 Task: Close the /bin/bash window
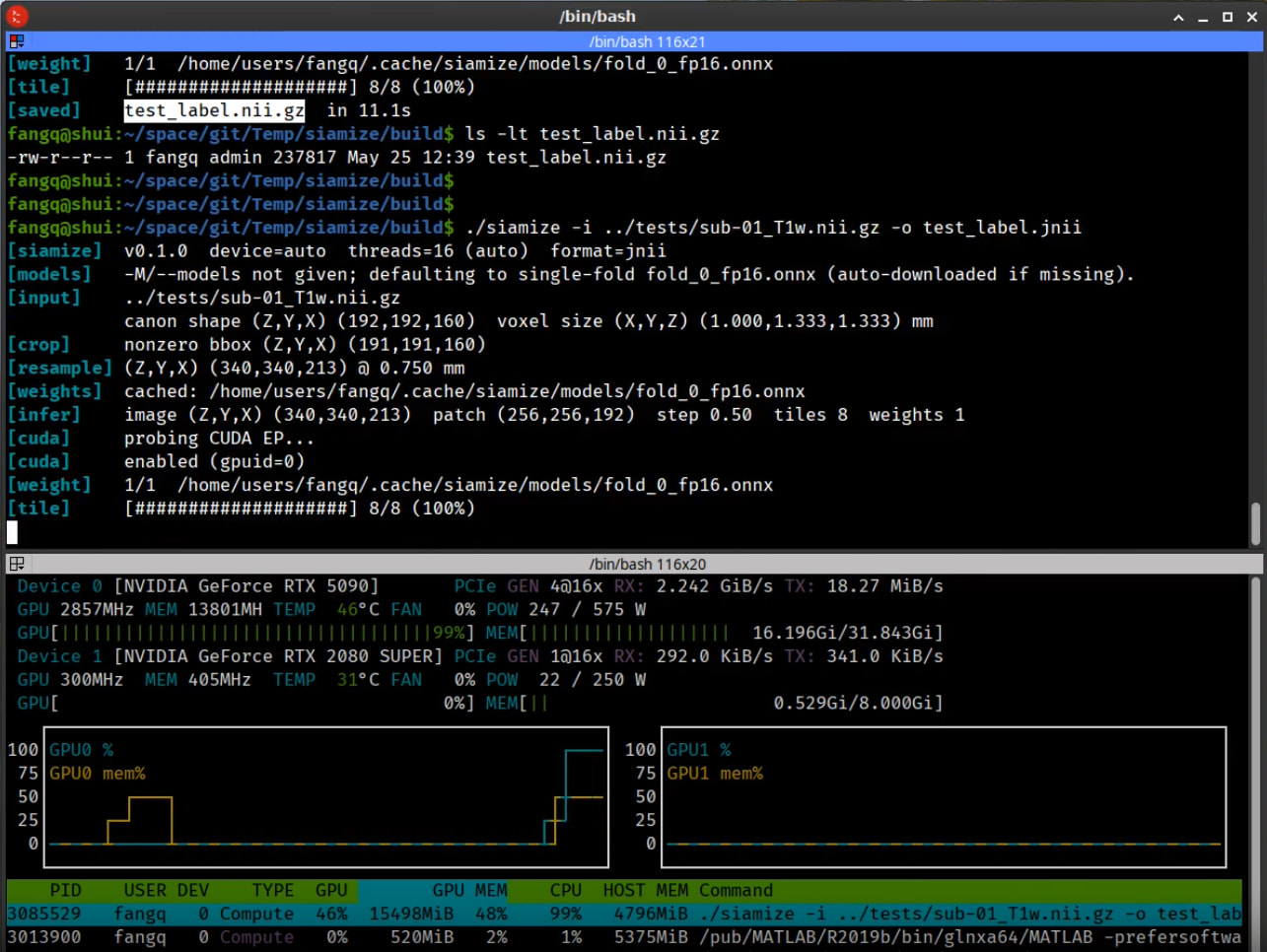tap(1252, 17)
